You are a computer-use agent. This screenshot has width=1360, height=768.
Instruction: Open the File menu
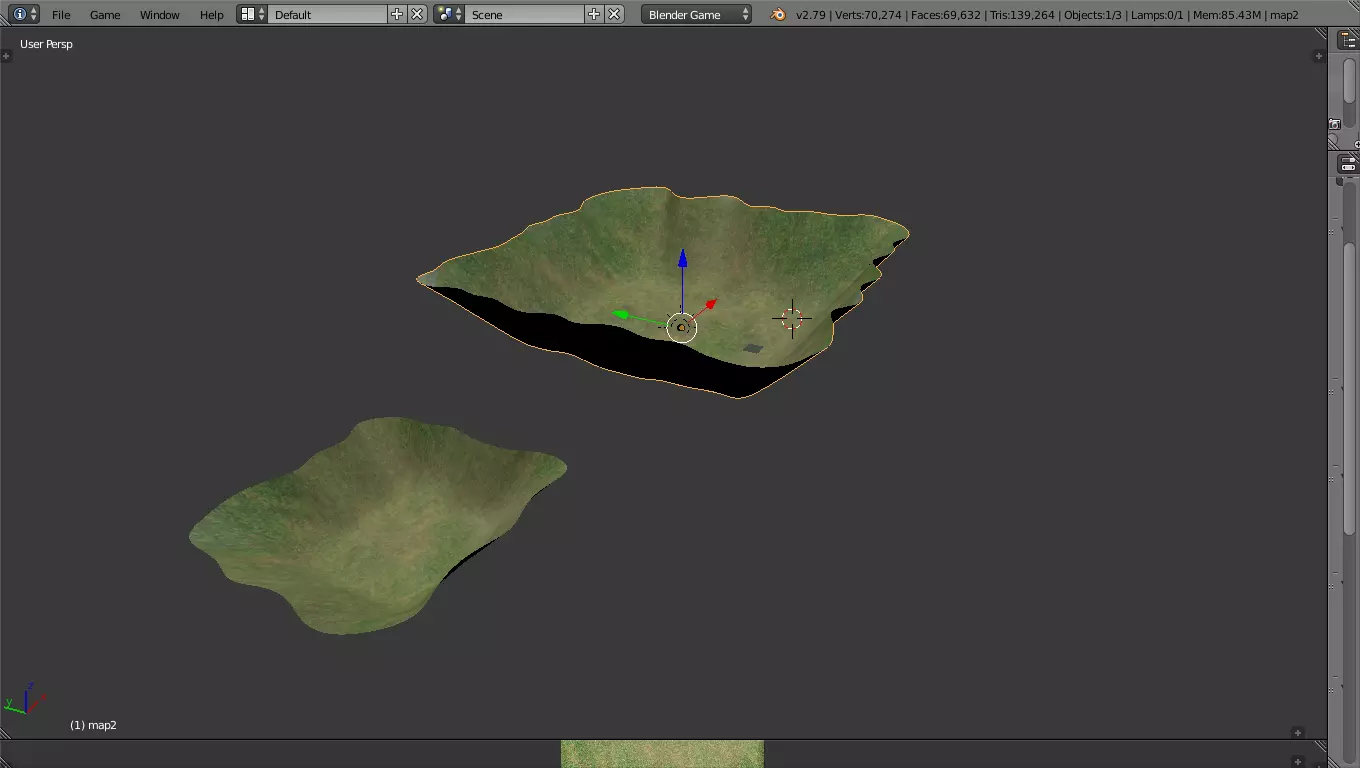point(61,14)
